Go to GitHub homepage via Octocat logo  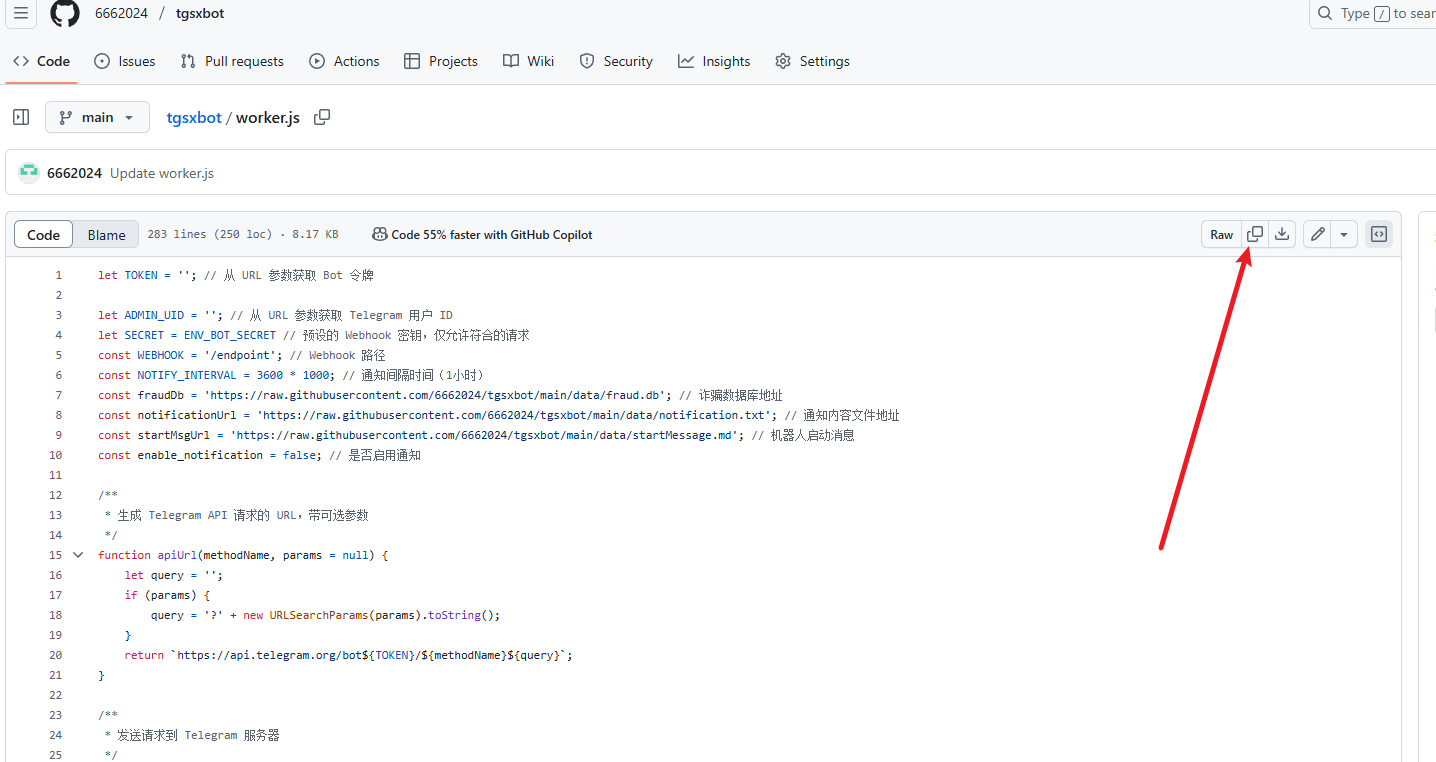(x=65, y=13)
